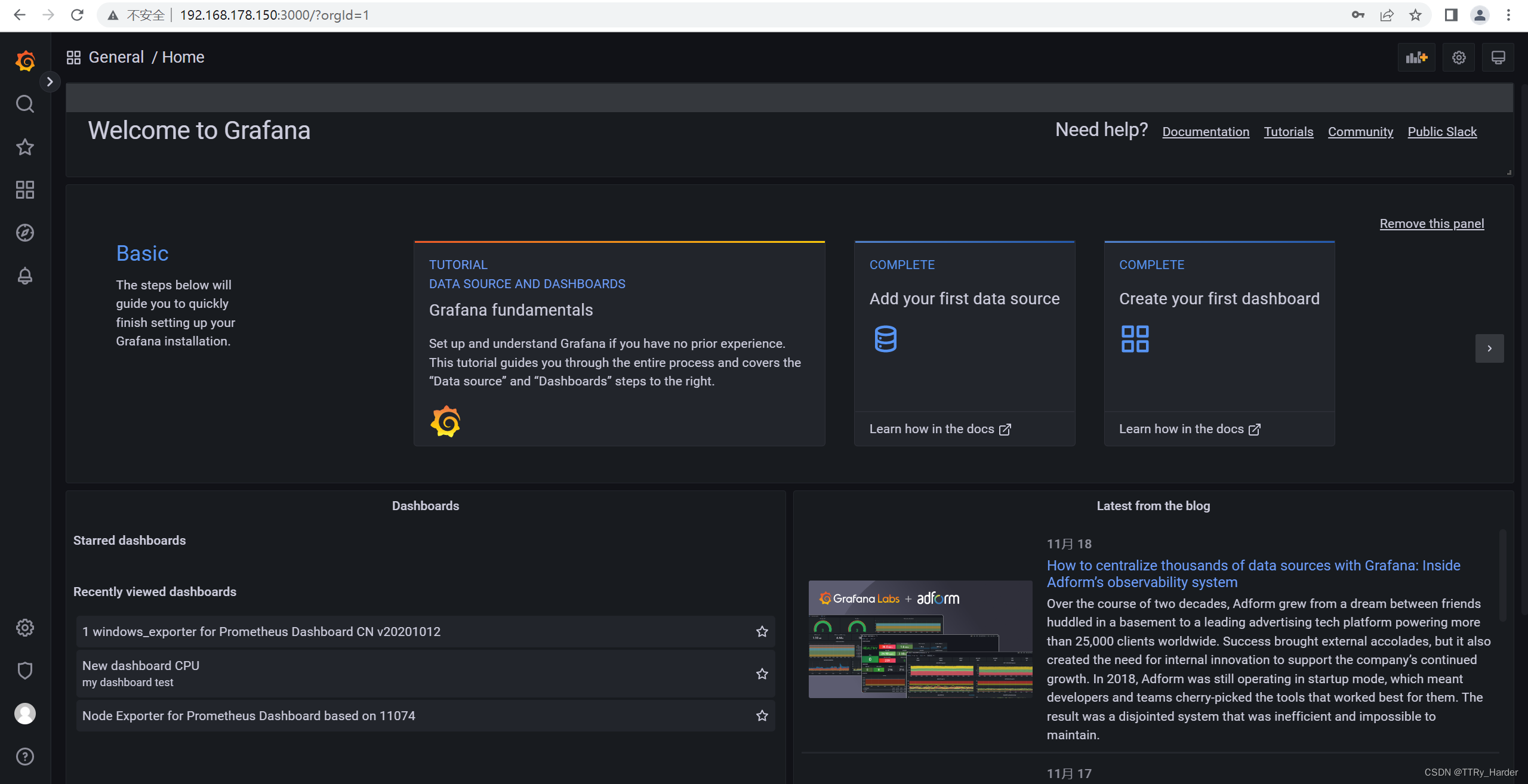Open the Public Slack link
Image resolution: width=1528 pixels, height=784 pixels.
click(x=1442, y=132)
